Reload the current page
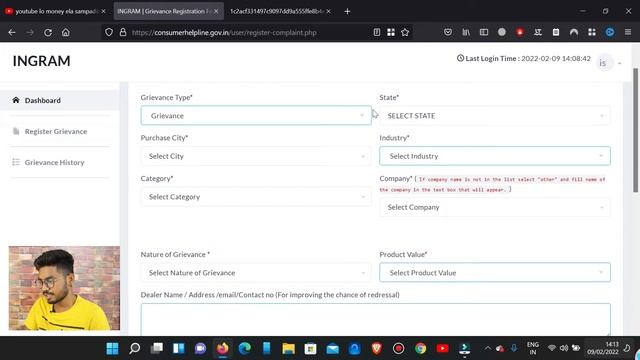Screen dimensions: 640x360 48,32
